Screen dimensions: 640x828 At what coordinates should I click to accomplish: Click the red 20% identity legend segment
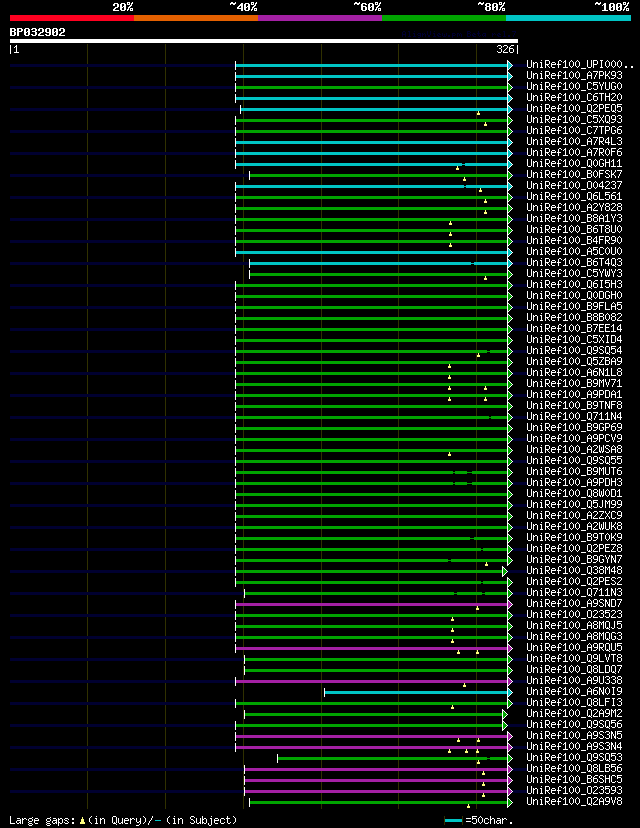pos(72,18)
